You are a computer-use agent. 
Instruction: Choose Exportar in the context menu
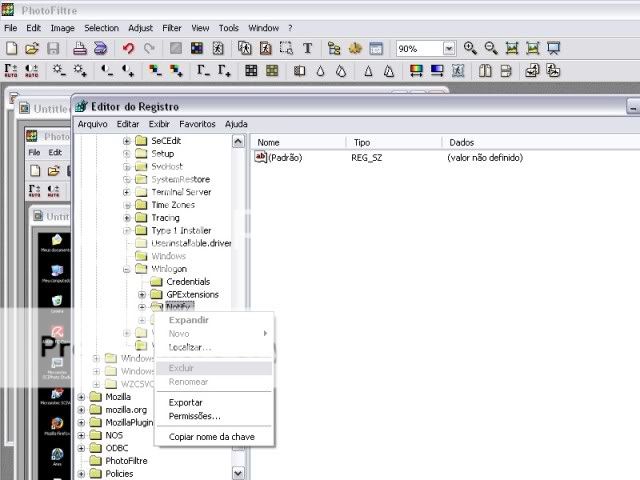pyautogui.click(x=214, y=402)
